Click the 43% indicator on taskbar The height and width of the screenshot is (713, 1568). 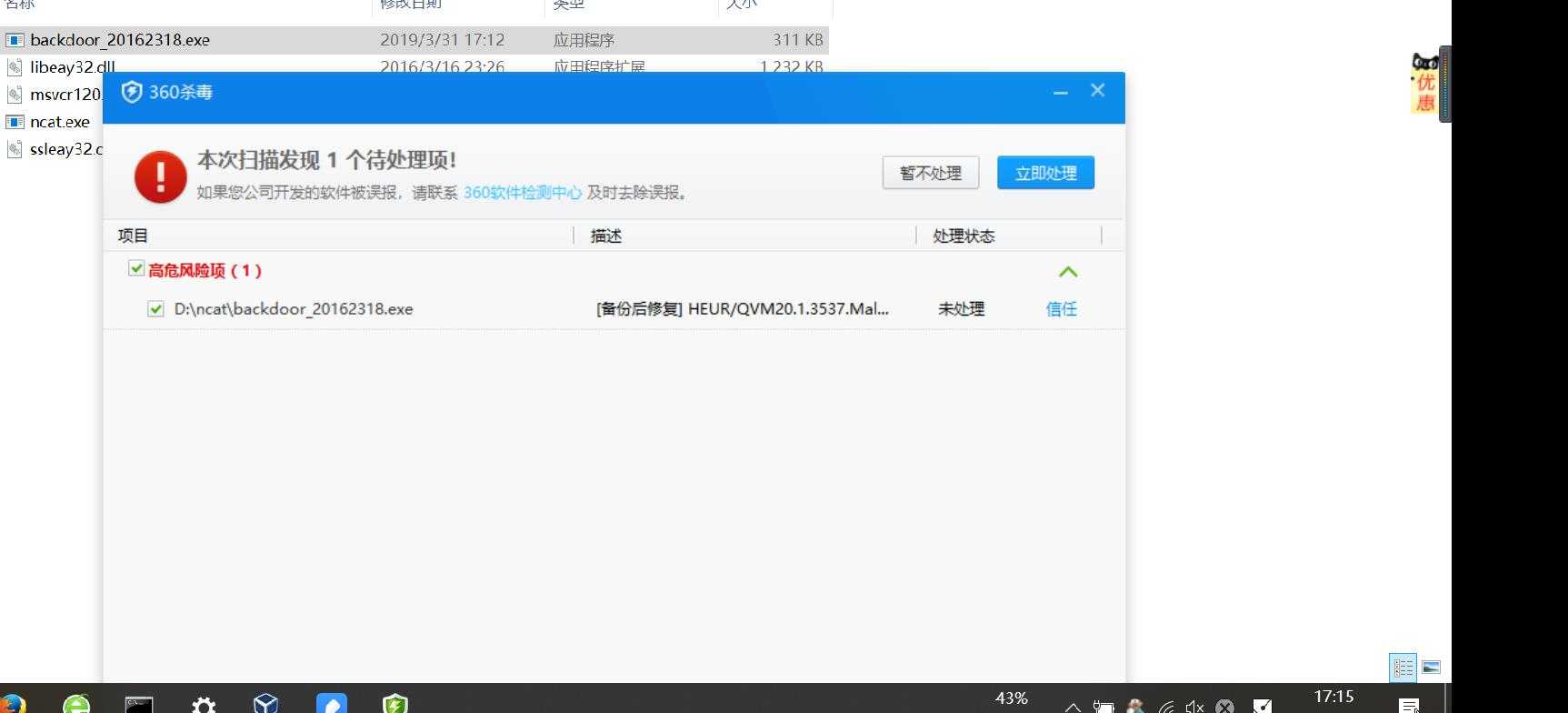(1012, 698)
